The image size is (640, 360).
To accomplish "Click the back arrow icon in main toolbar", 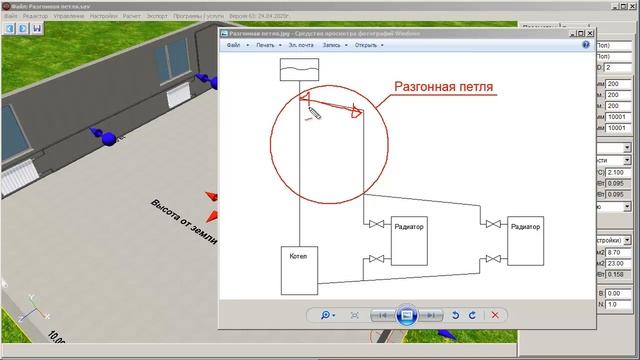I will click(x=10, y=29).
